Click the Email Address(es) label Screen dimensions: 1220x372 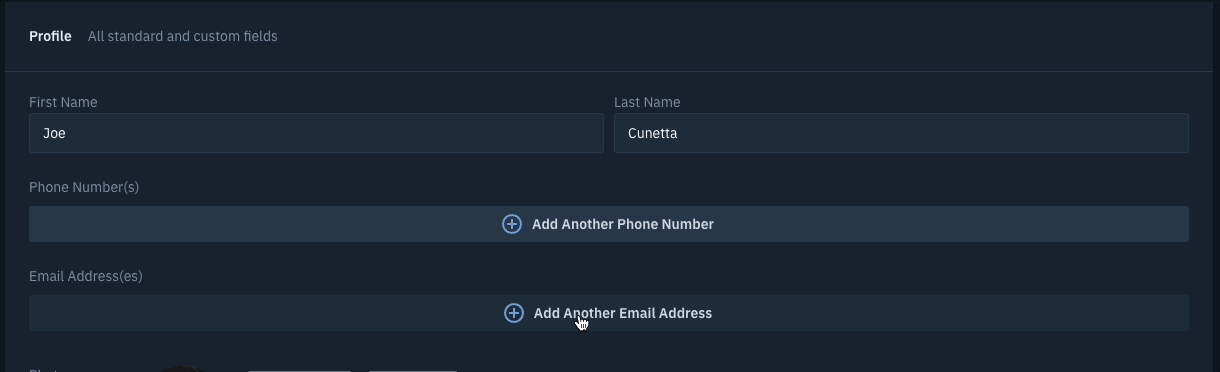pos(86,276)
